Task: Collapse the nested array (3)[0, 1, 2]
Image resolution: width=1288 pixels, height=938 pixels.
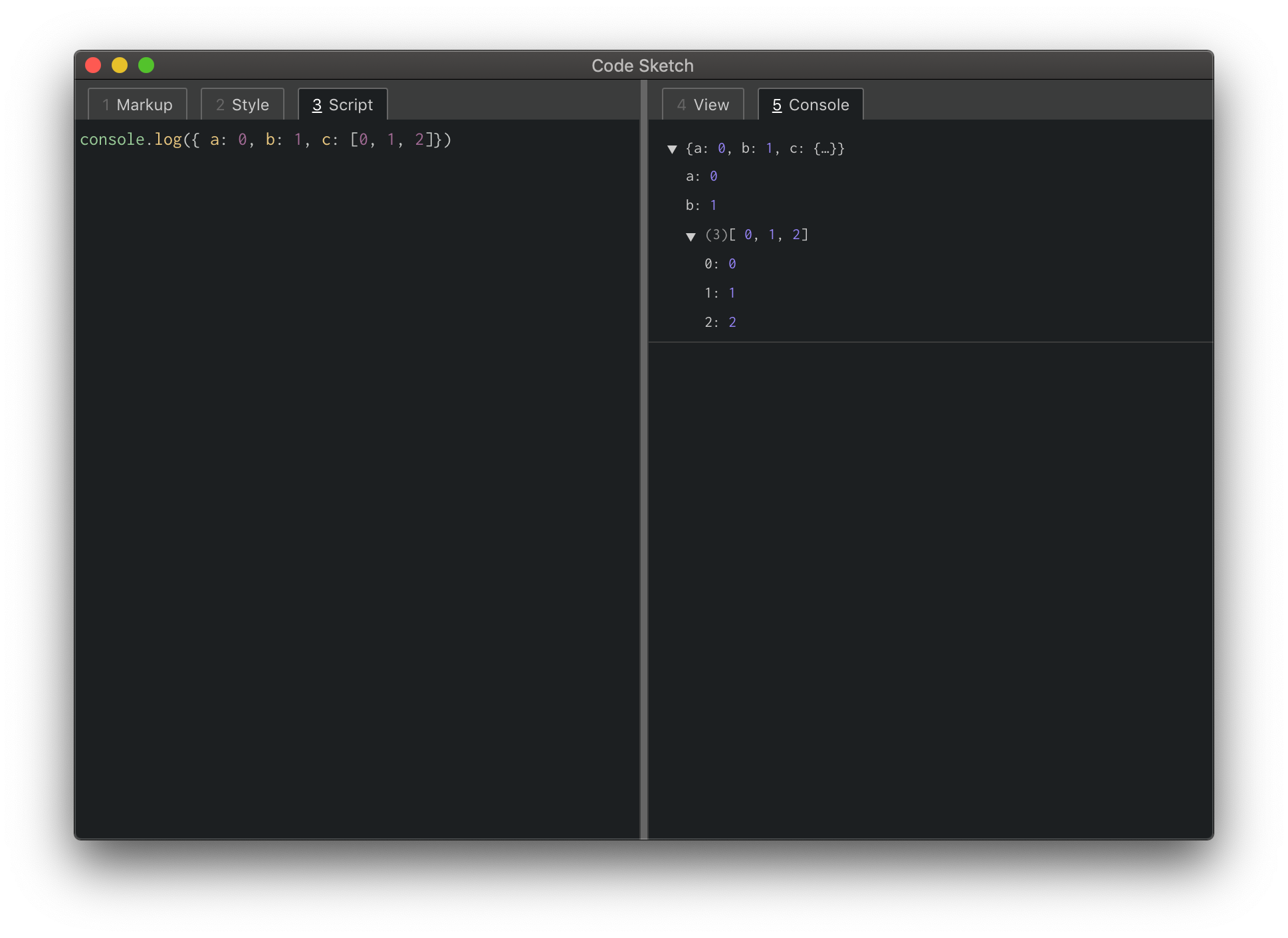Action: pos(692,234)
